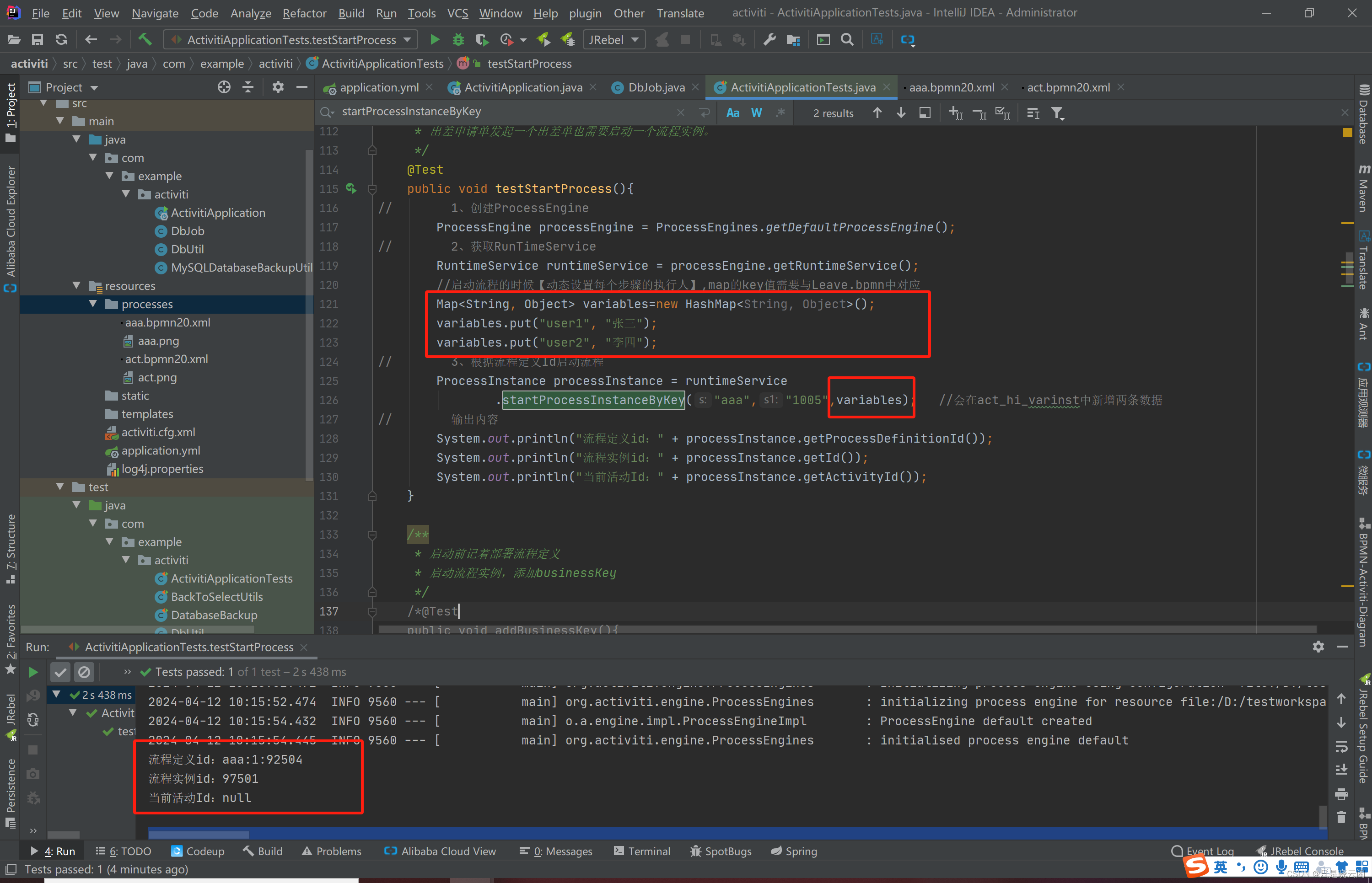Toggle scroll to end in console
Image resolution: width=1372 pixels, height=883 pixels.
coord(1341,770)
